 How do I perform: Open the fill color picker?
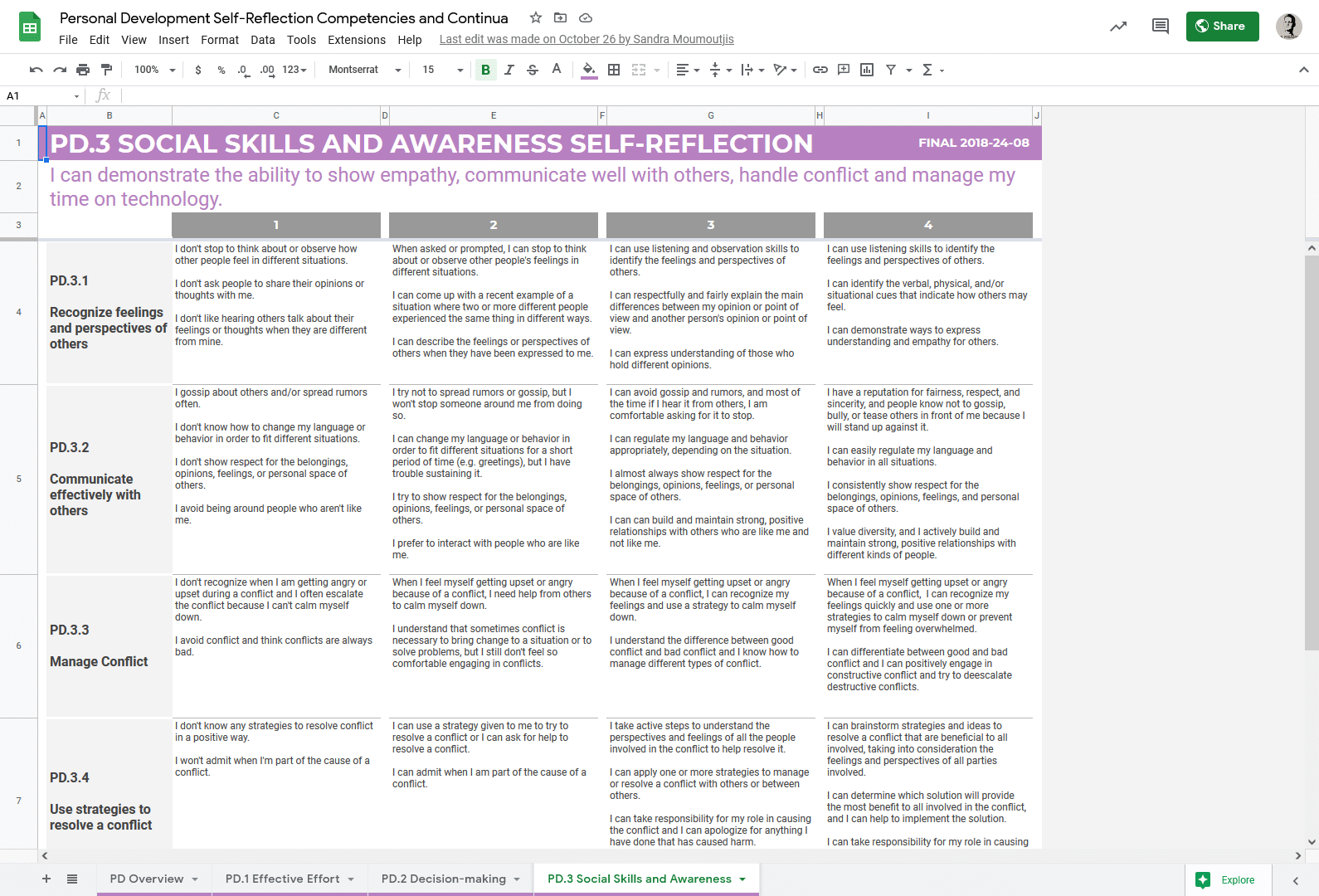(x=588, y=70)
